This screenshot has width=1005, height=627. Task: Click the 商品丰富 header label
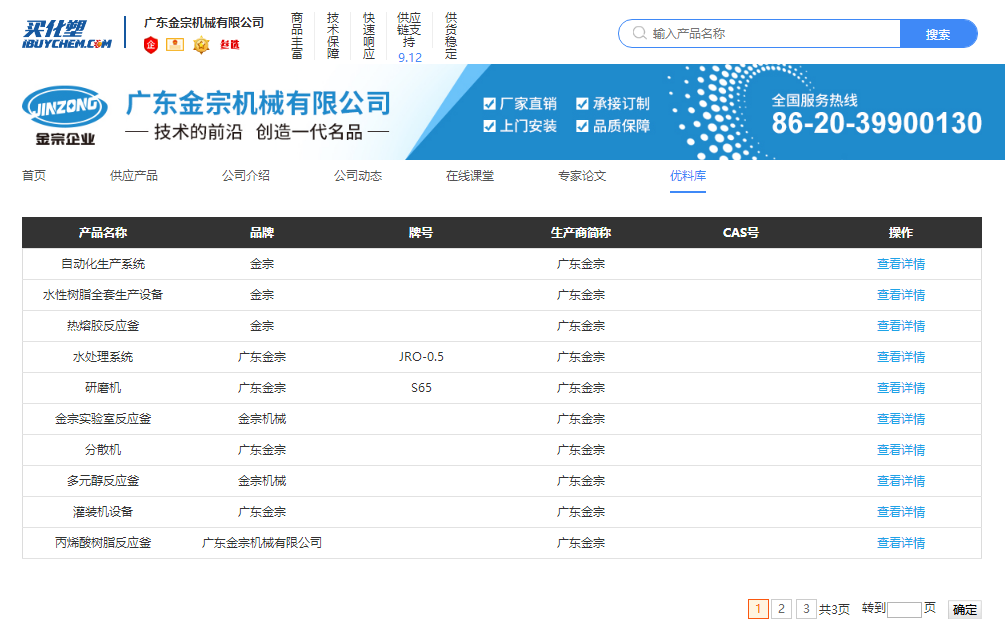click(297, 36)
